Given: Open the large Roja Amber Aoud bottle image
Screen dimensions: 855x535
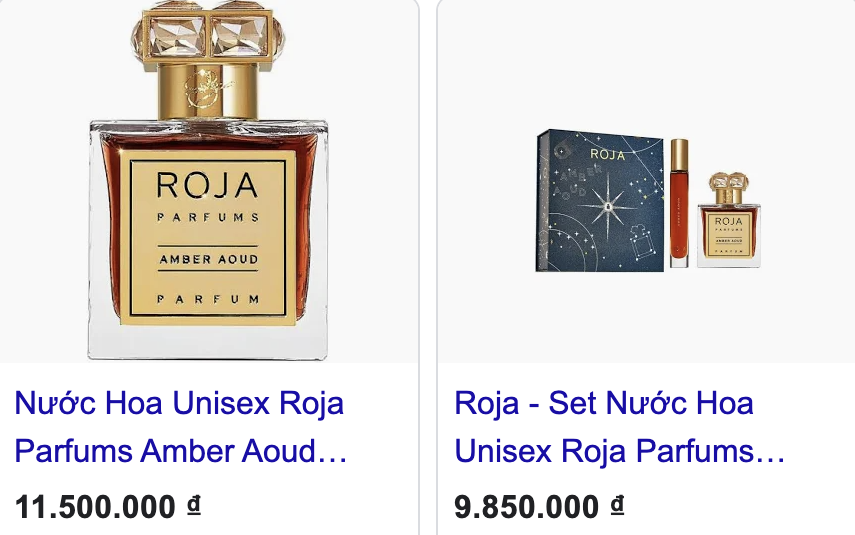Looking at the screenshot, I should click(x=208, y=180).
